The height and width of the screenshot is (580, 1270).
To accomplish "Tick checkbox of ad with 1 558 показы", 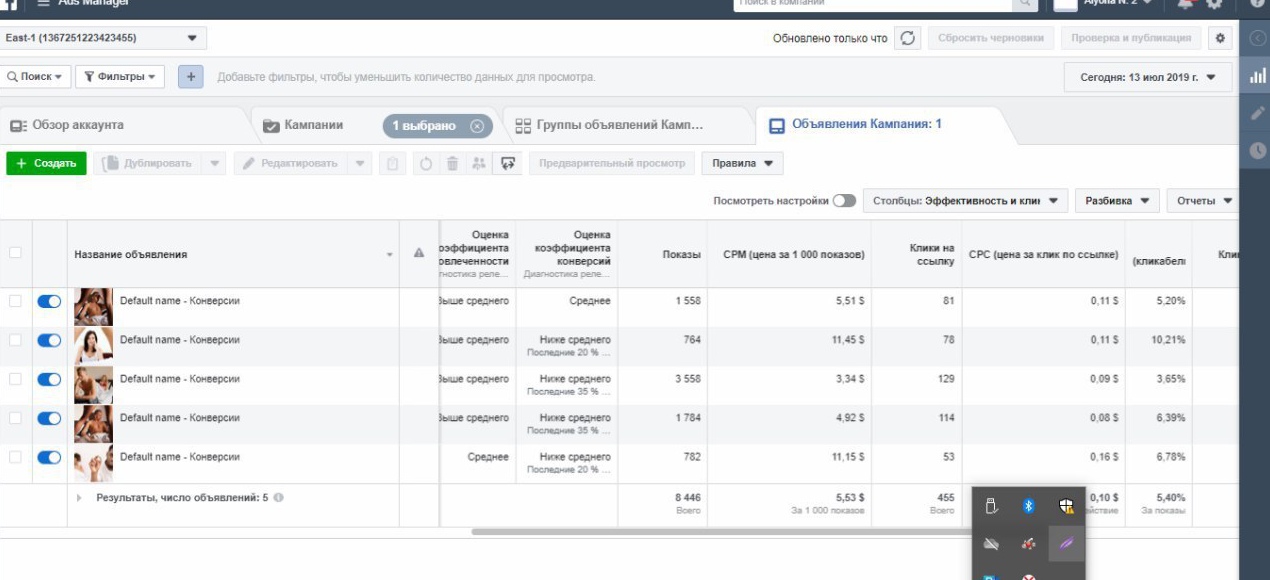I will 15,301.
